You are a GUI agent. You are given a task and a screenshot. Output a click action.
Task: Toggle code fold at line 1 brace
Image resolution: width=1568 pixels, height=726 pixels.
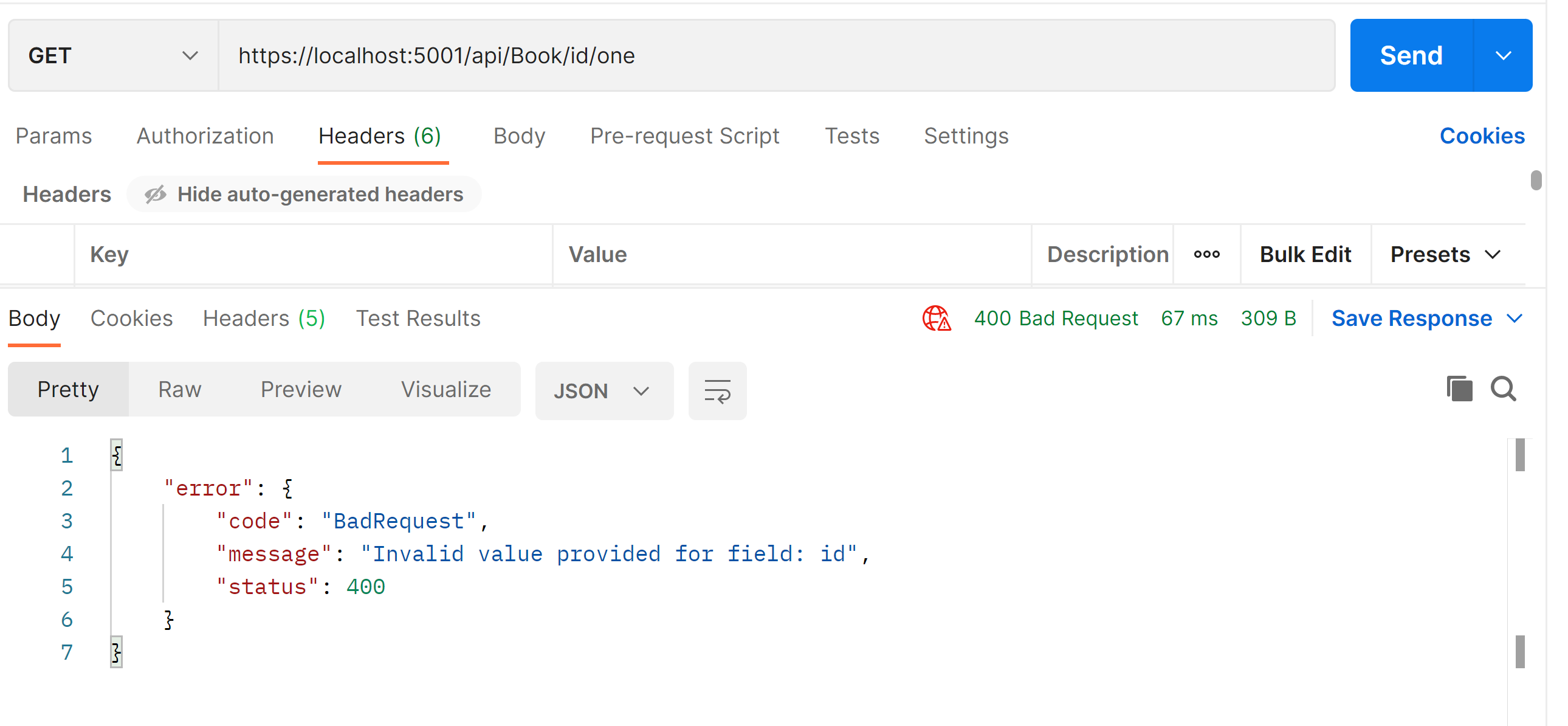[x=117, y=455]
